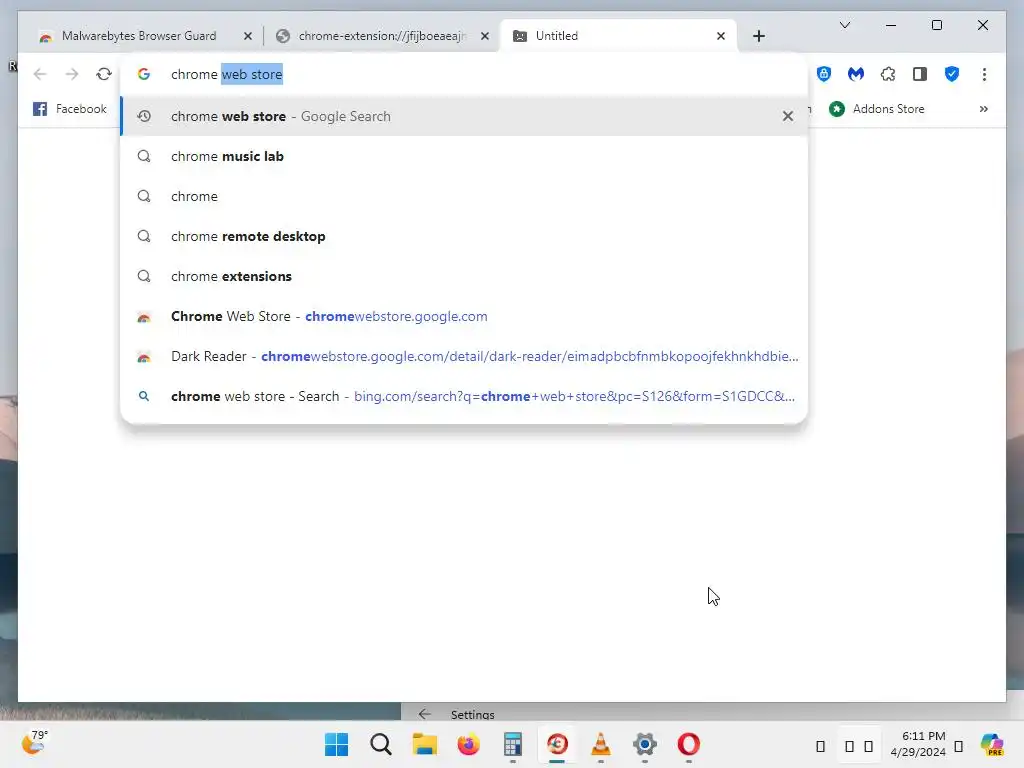Open the Addons Store bookmark
1024x768 pixels.
coord(877,109)
